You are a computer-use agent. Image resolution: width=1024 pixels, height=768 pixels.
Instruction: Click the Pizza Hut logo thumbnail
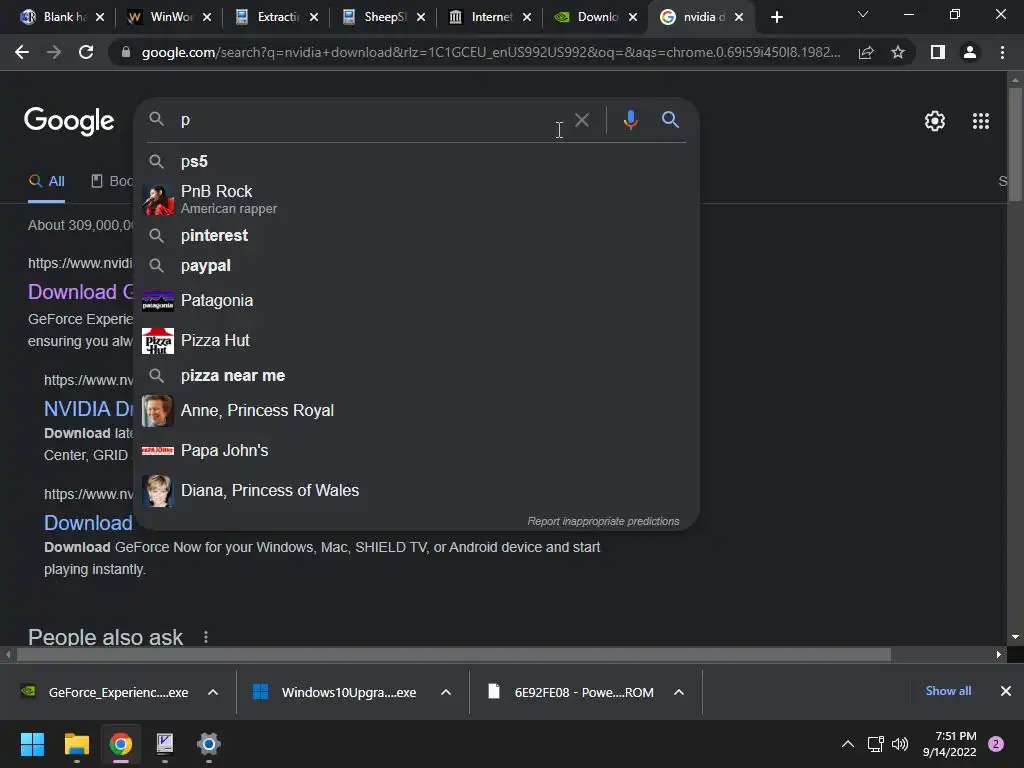point(158,341)
